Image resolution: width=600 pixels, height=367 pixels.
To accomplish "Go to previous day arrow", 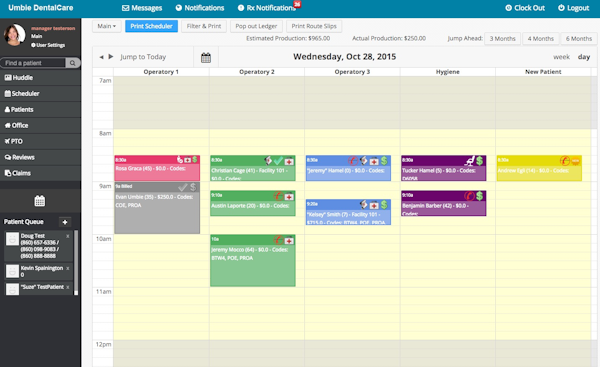I will [101, 57].
